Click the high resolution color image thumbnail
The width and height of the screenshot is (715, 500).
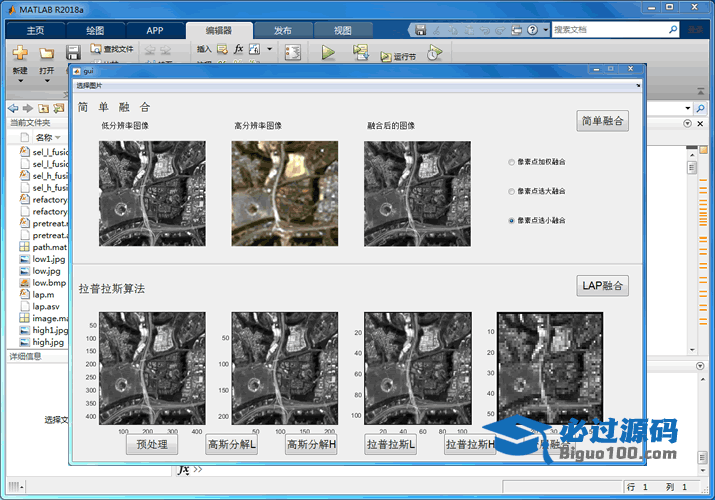coord(285,193)
